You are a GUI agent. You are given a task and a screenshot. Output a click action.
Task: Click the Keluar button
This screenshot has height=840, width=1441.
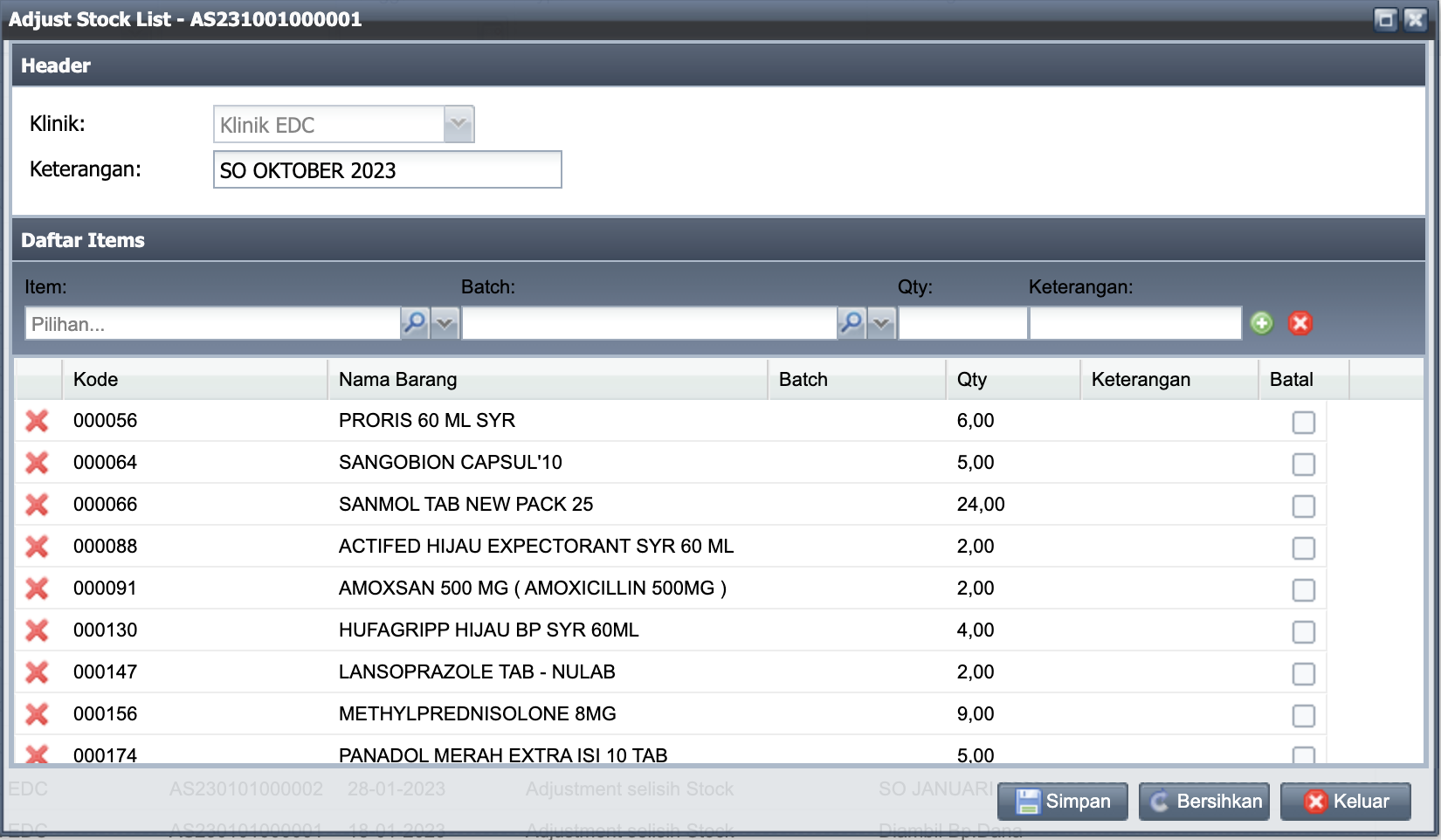1346,802
